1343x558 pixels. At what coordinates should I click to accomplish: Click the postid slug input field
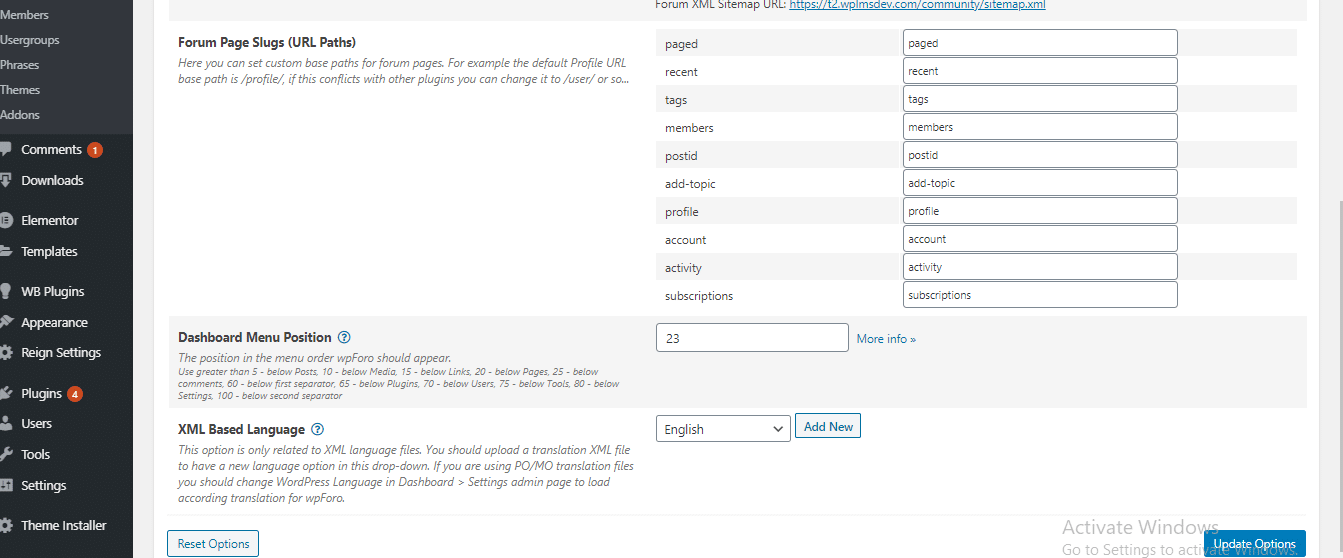tap(1040, 155)
